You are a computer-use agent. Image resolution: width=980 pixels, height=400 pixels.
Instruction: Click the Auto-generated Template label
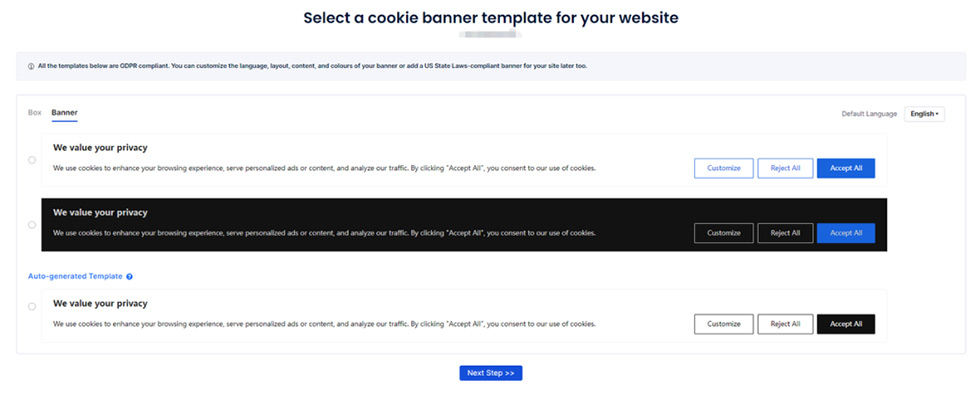click(75, 276)
